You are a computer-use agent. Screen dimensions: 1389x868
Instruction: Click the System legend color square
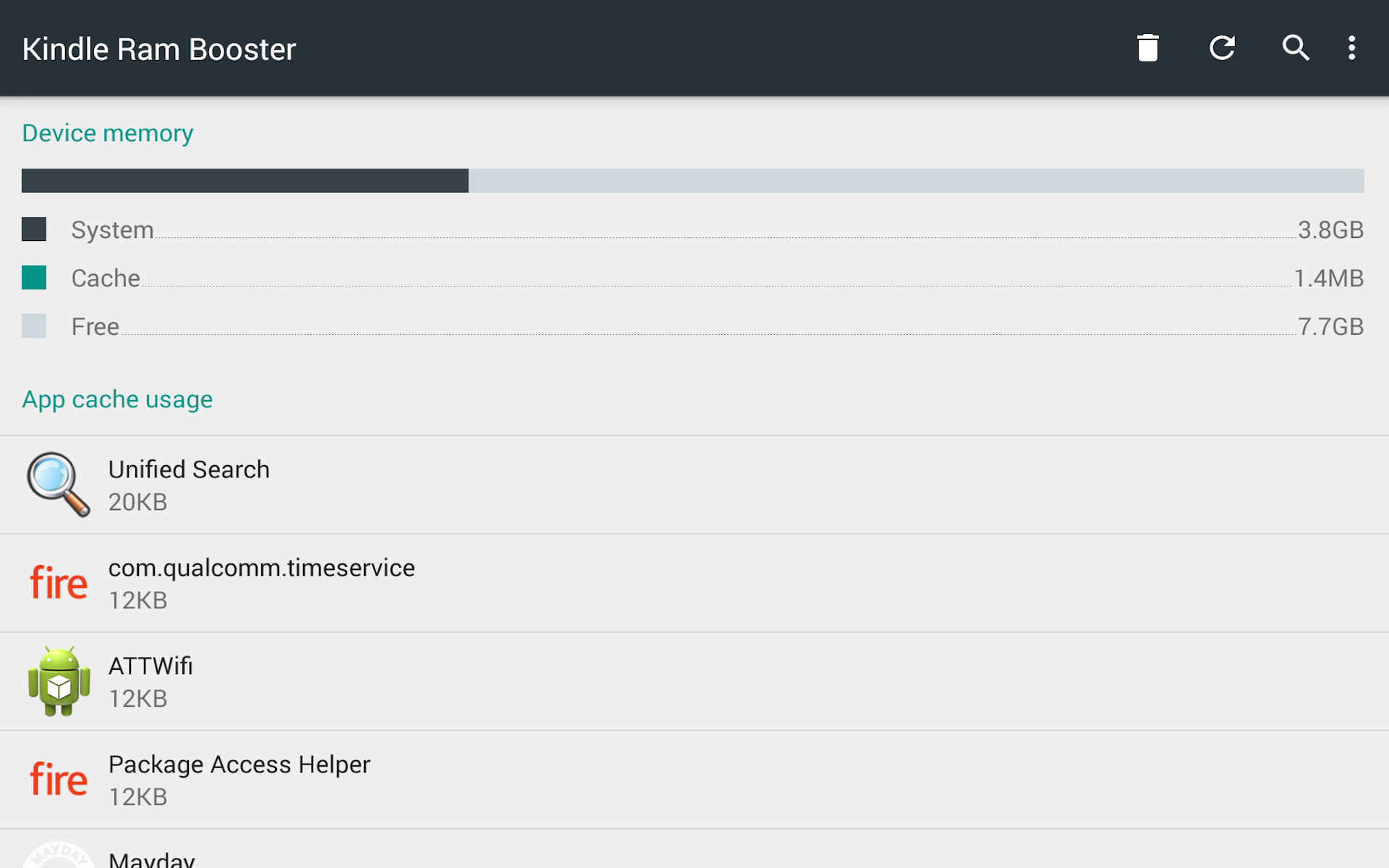[33, 229]
